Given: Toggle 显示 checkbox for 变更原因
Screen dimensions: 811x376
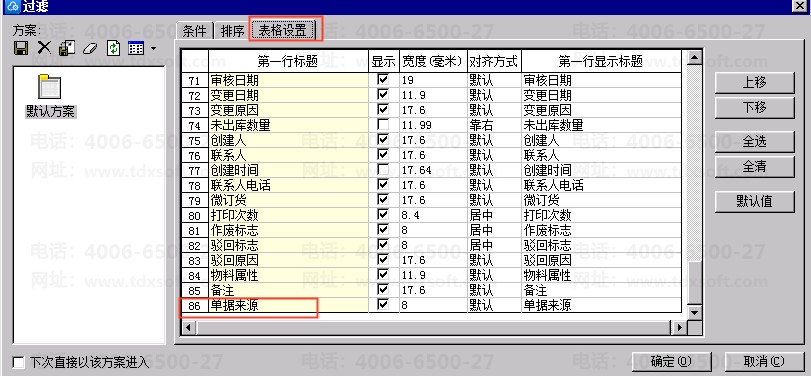Looking at the screenshot, I should (x=383, y=110).
